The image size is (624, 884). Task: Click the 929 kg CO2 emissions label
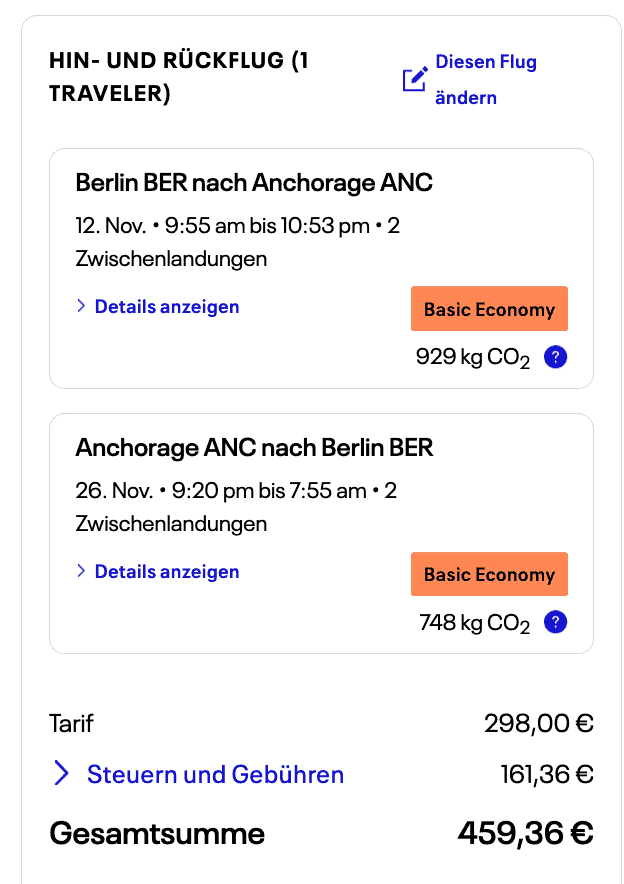tap(472, 358)
